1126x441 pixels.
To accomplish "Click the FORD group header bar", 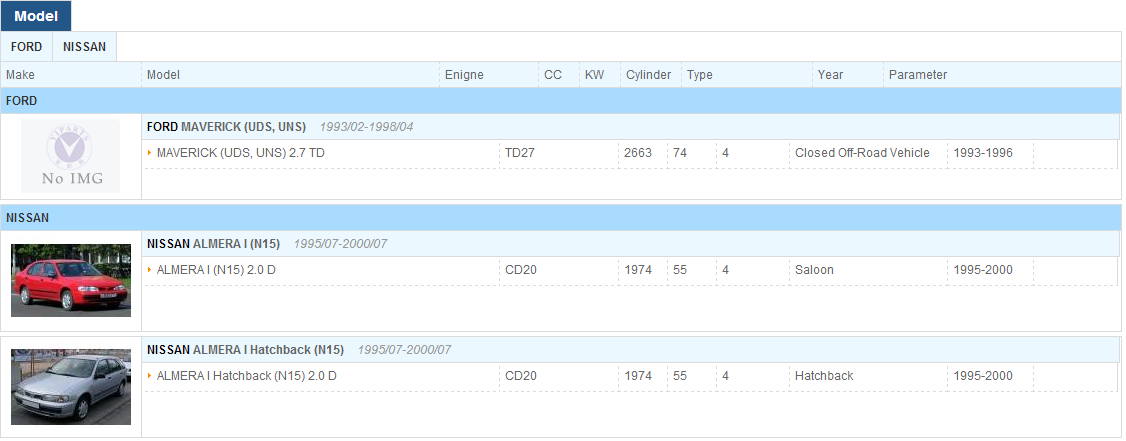I will click(x=561, y=101).
